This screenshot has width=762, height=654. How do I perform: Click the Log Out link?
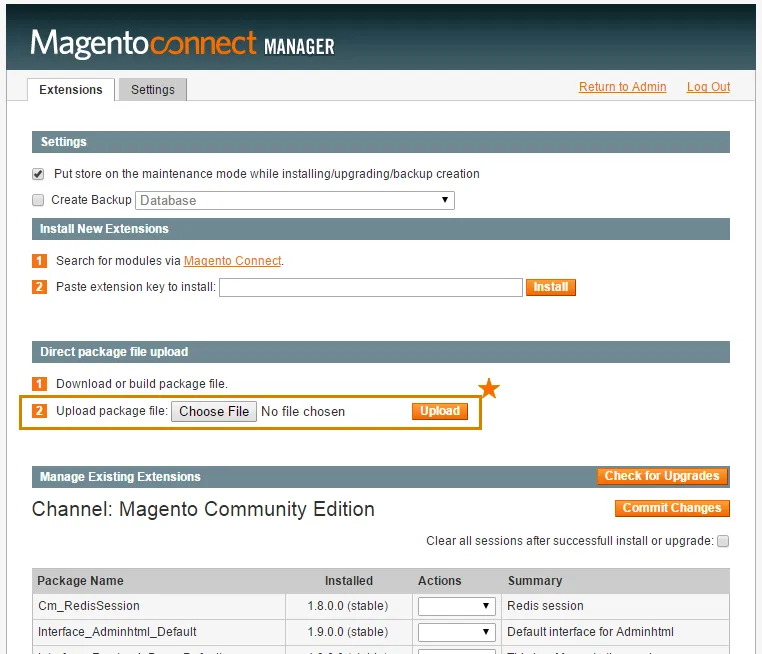coord(708,87)
